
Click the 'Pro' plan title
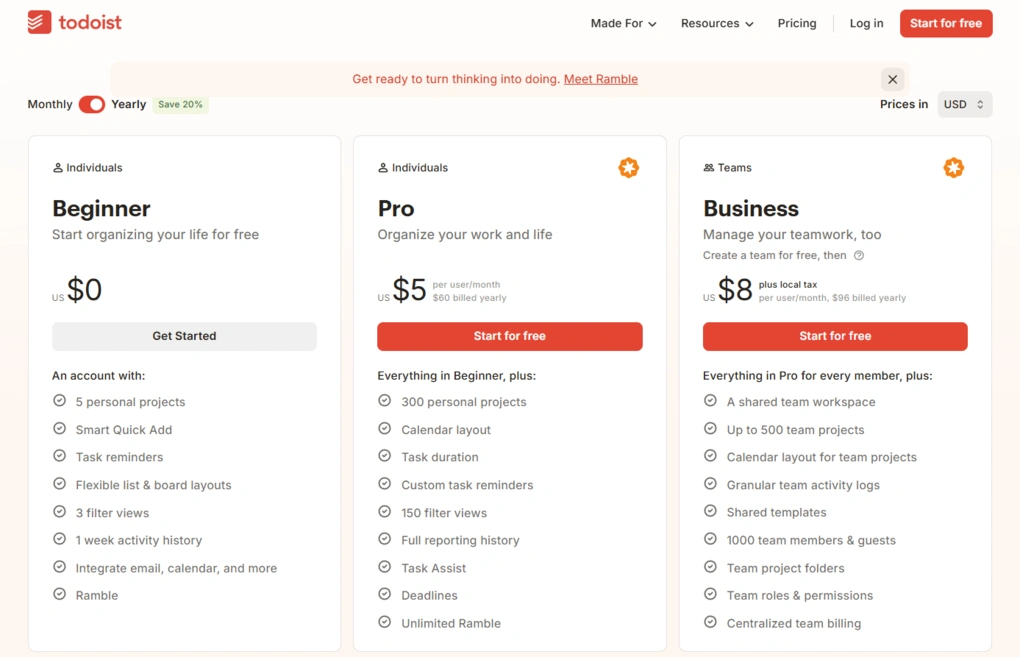396,209
